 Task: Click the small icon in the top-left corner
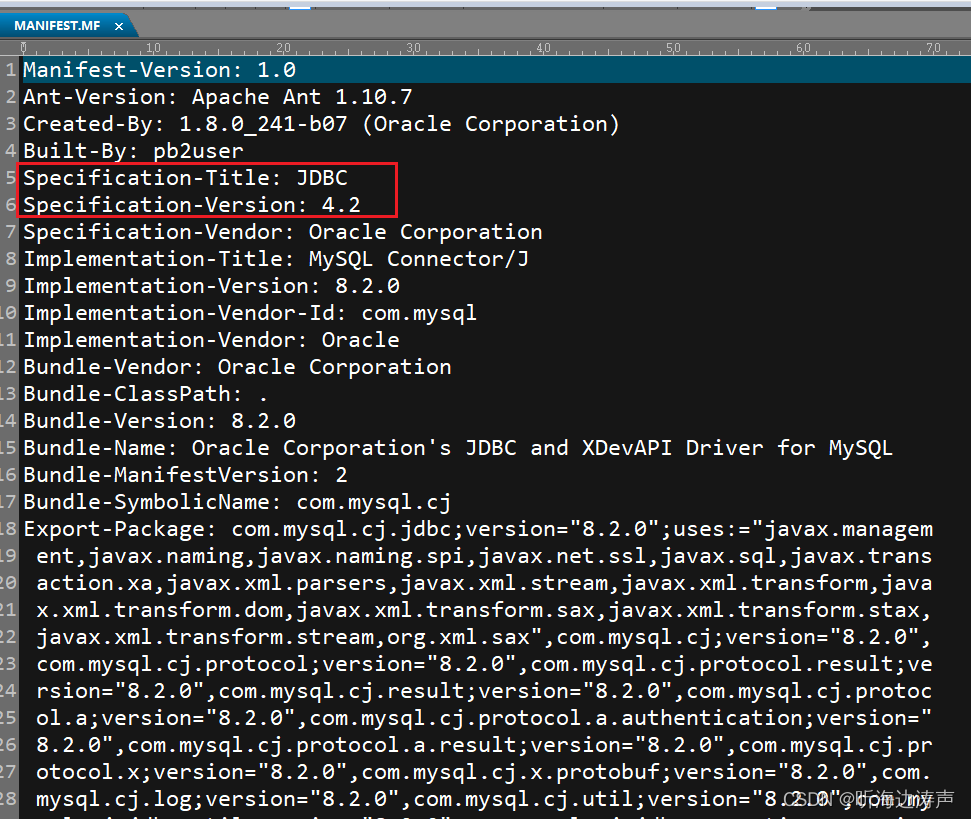10,8
